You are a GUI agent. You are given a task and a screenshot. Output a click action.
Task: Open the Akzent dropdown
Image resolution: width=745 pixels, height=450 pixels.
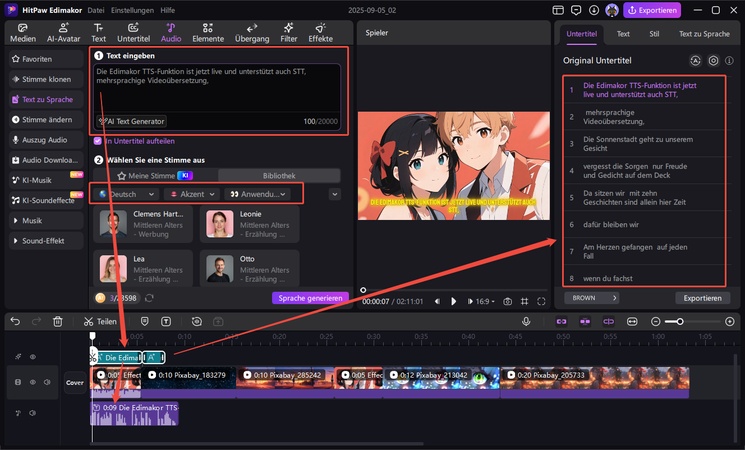192,194
